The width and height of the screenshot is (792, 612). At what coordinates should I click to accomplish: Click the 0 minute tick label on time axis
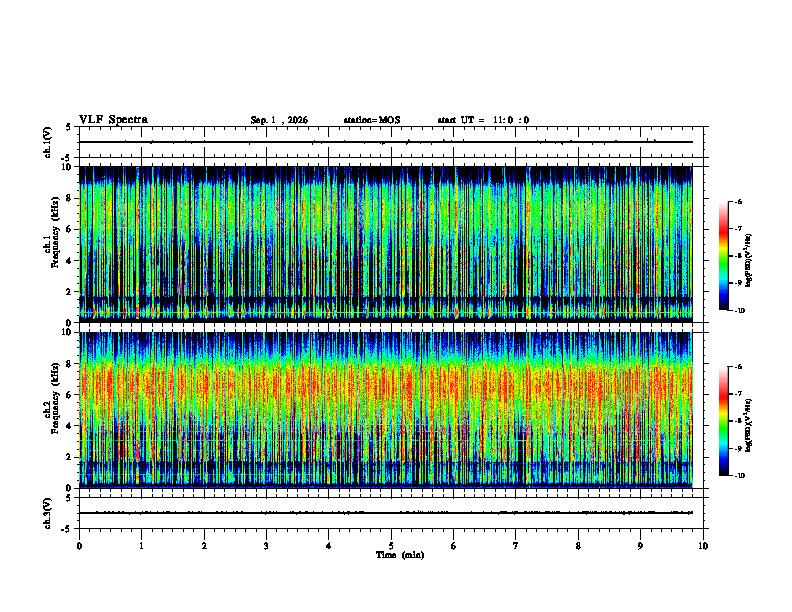point(79,546)
